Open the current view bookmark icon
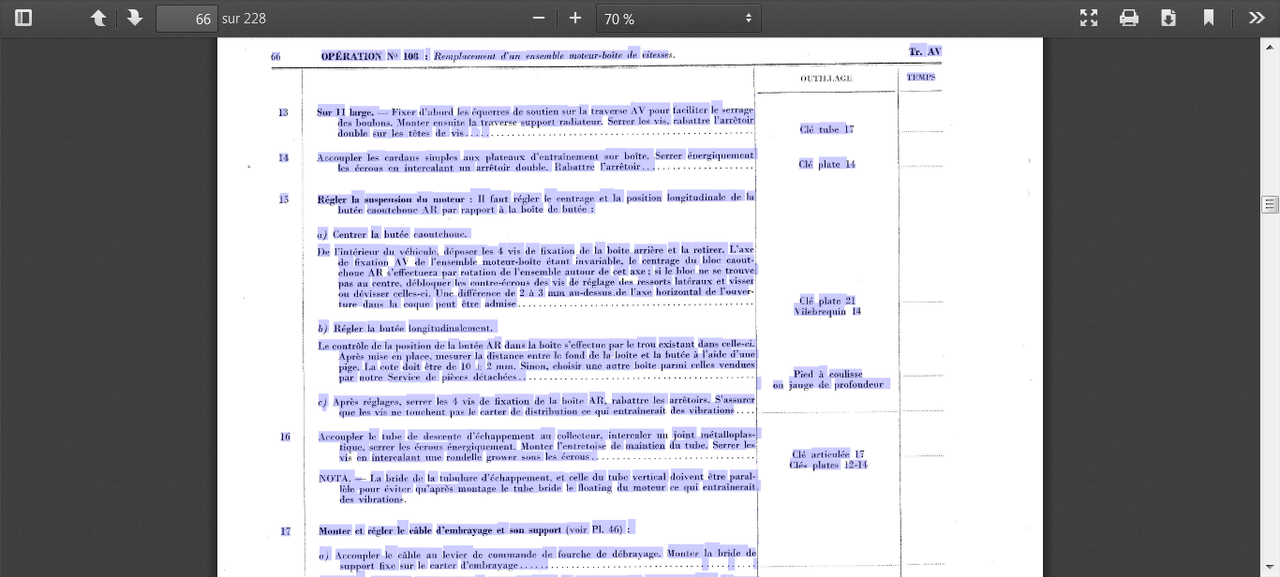This screenshot has width=1280, height=577. click(1208, 18)
